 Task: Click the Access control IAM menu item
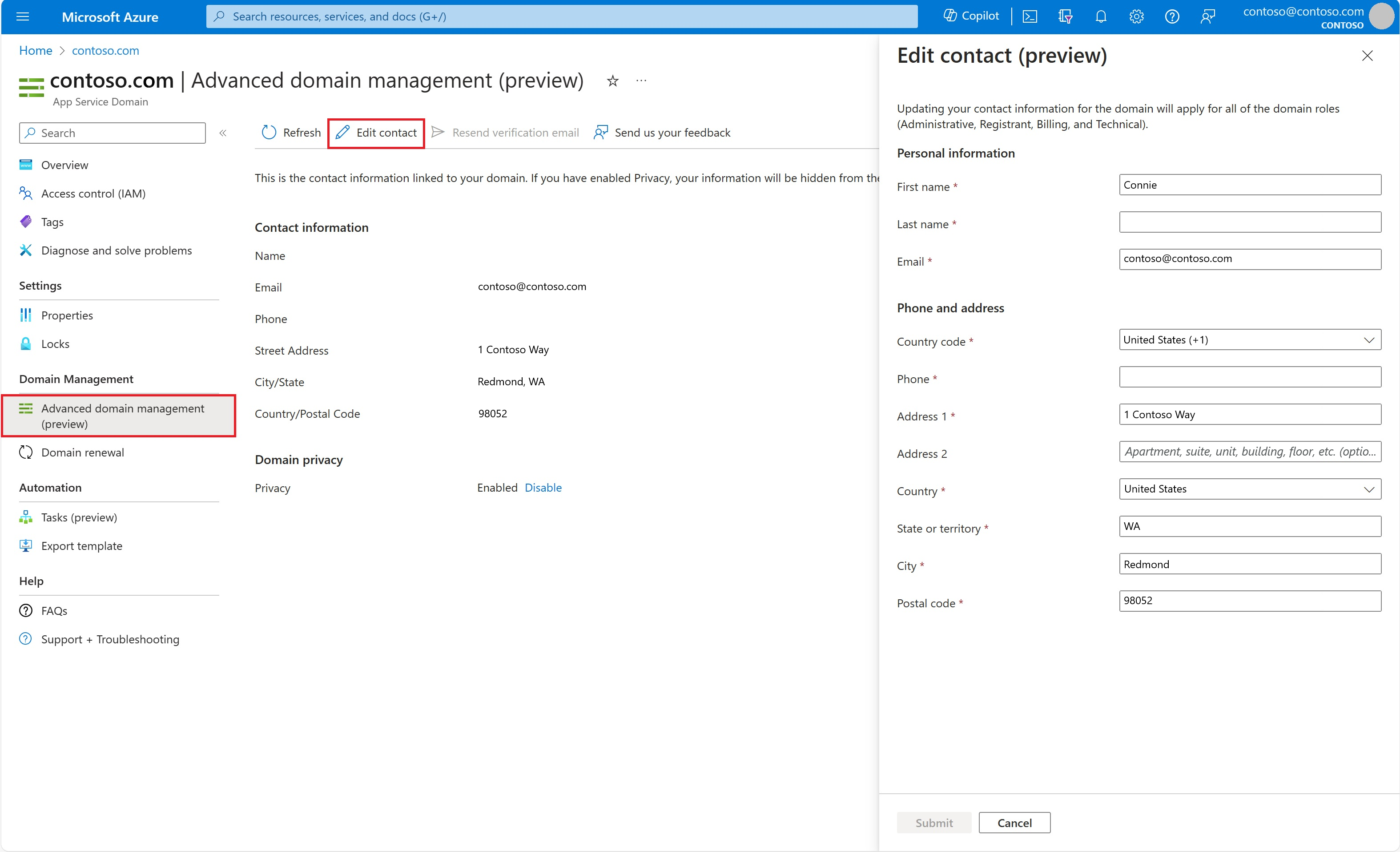click(93, 192)
